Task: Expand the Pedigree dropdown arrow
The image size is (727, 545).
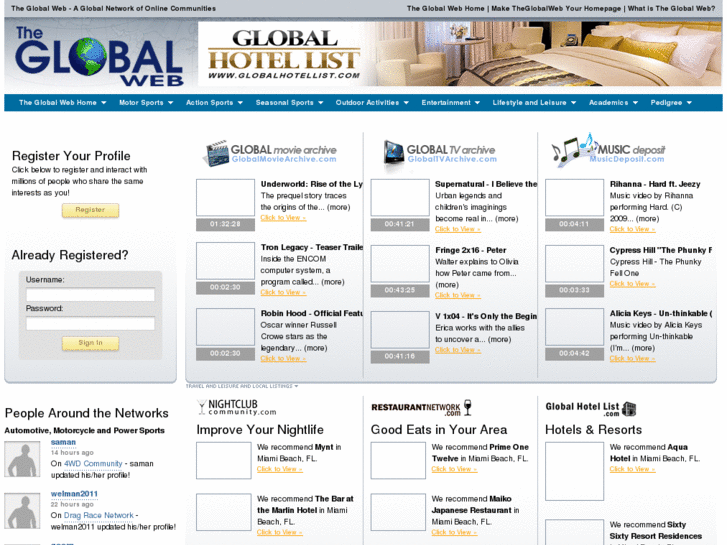Action: coord(689,103)
